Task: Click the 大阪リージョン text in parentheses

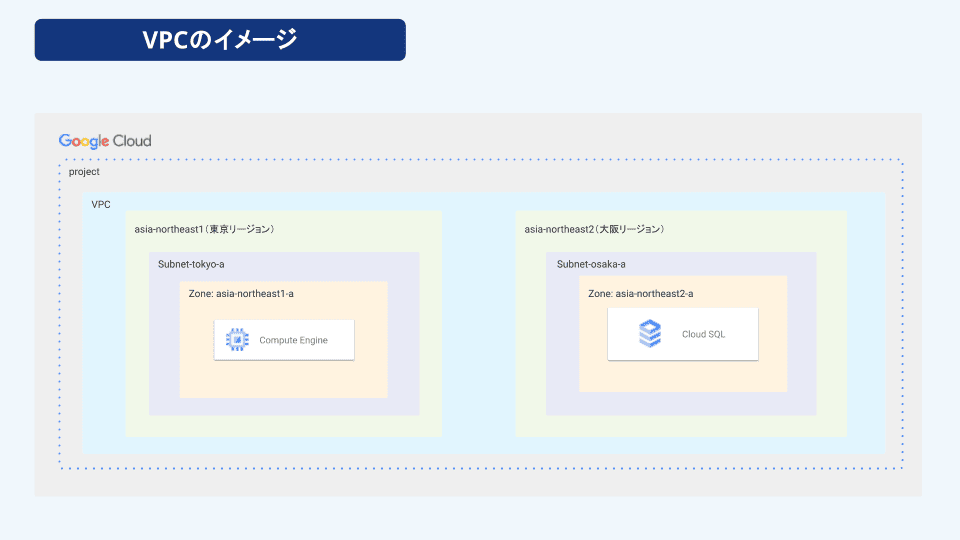Action: 630,229
